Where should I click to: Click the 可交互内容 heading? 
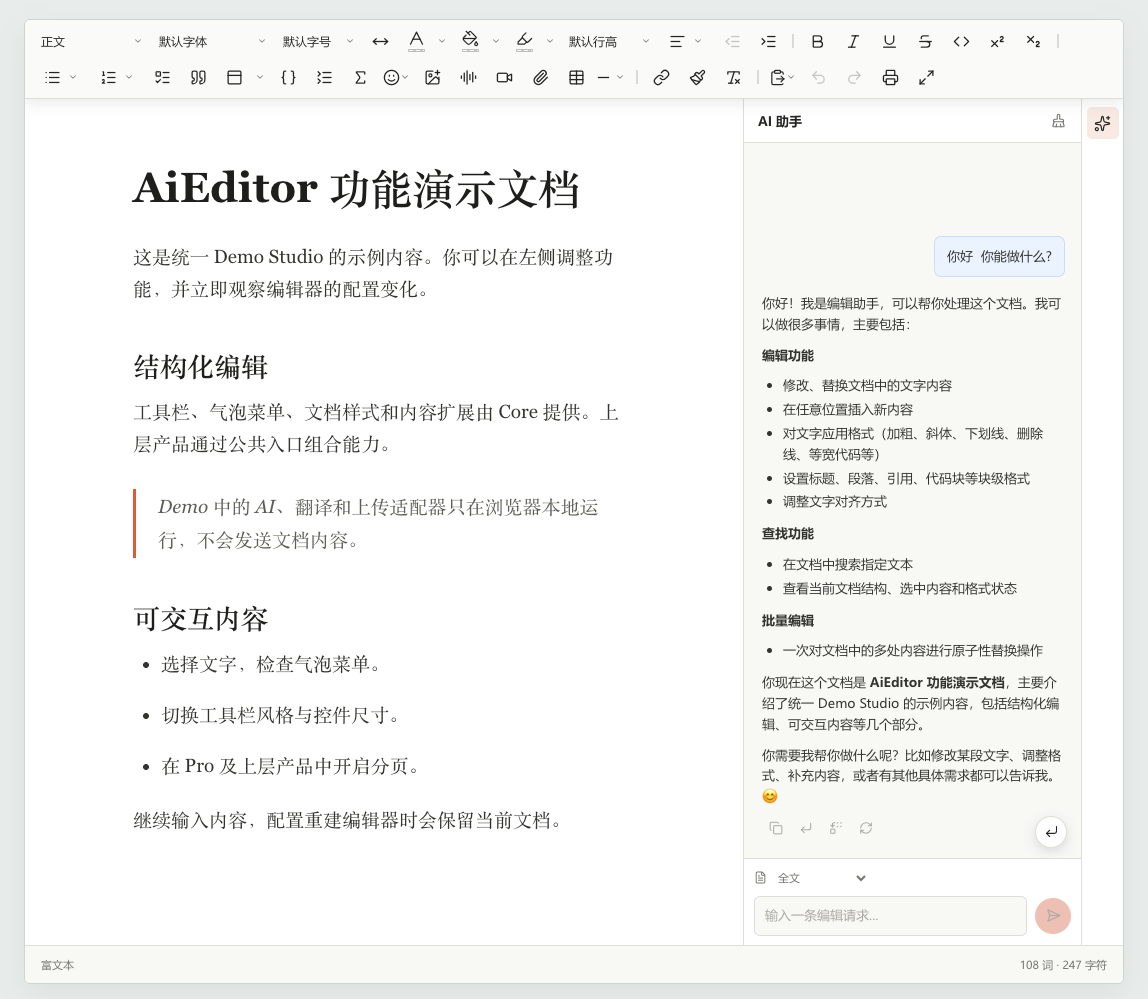click(201, 619)
